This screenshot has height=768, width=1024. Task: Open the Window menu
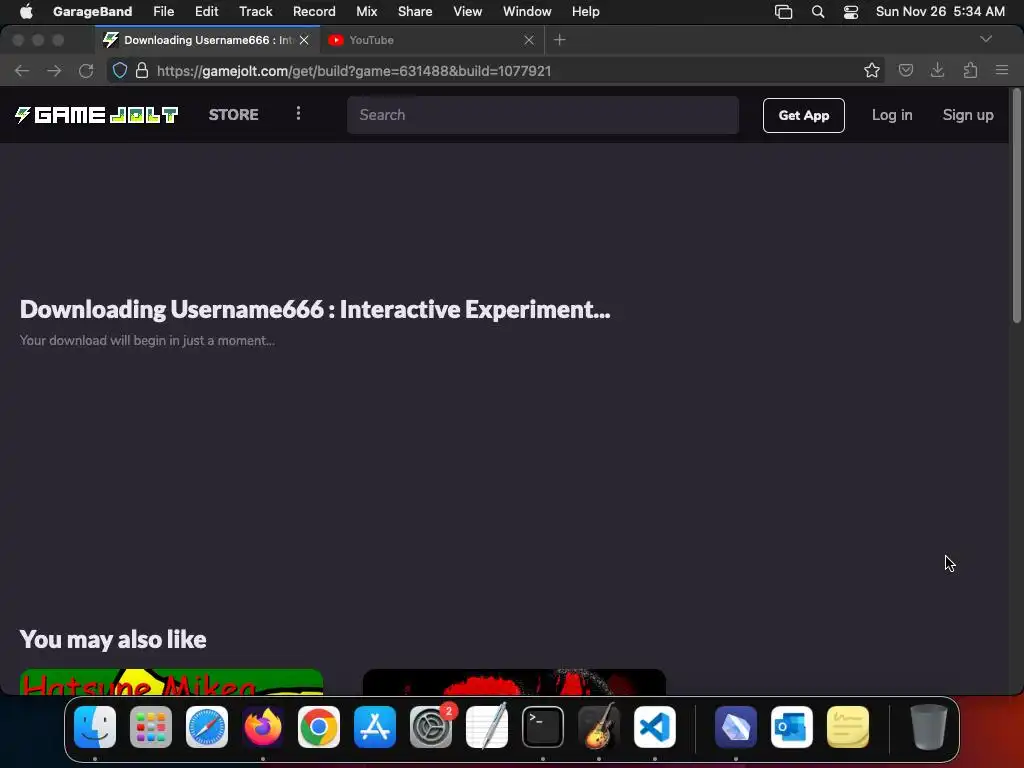pos(527,11)
